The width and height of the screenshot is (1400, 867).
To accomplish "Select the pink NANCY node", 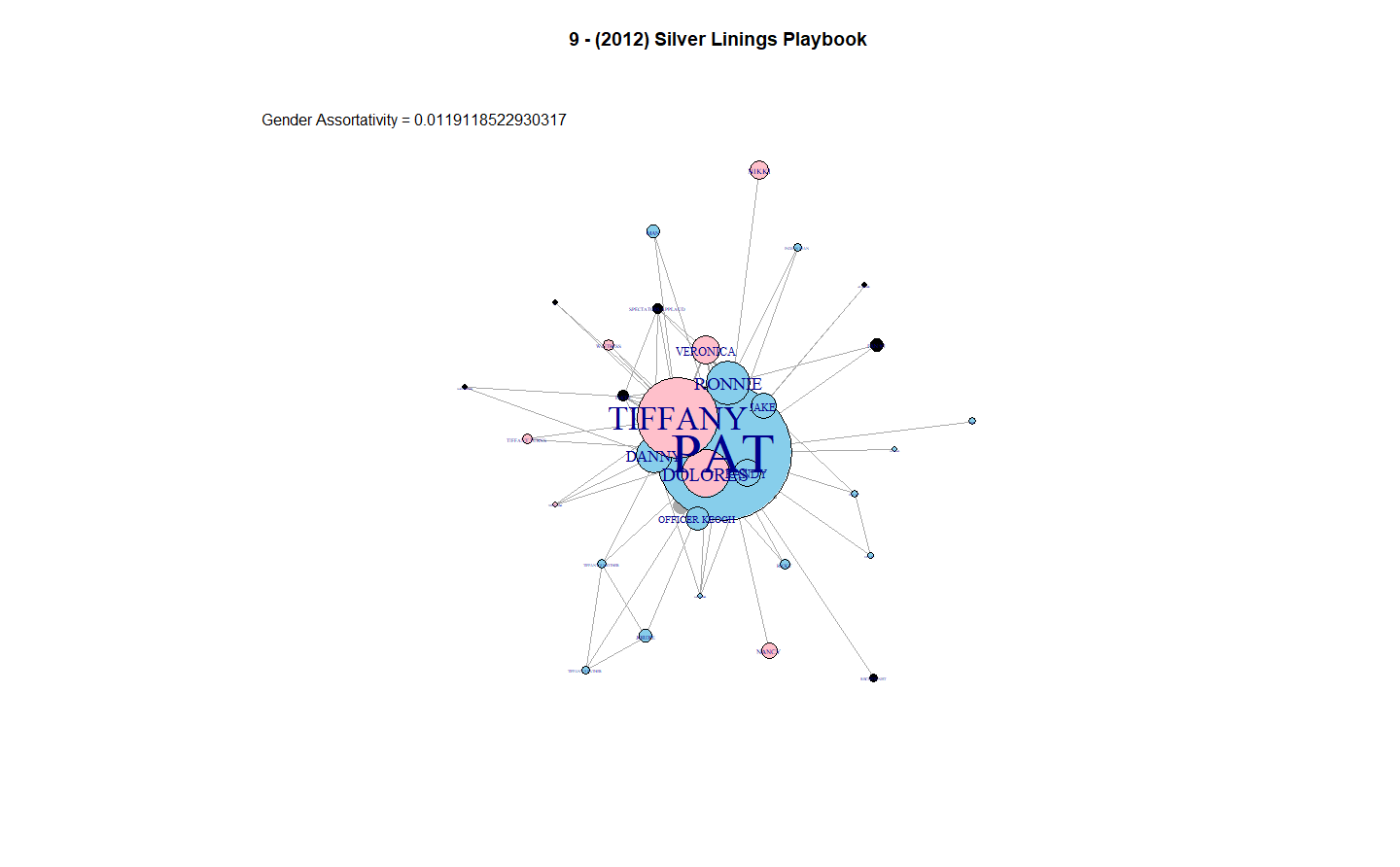I will [x=769, y=651].
